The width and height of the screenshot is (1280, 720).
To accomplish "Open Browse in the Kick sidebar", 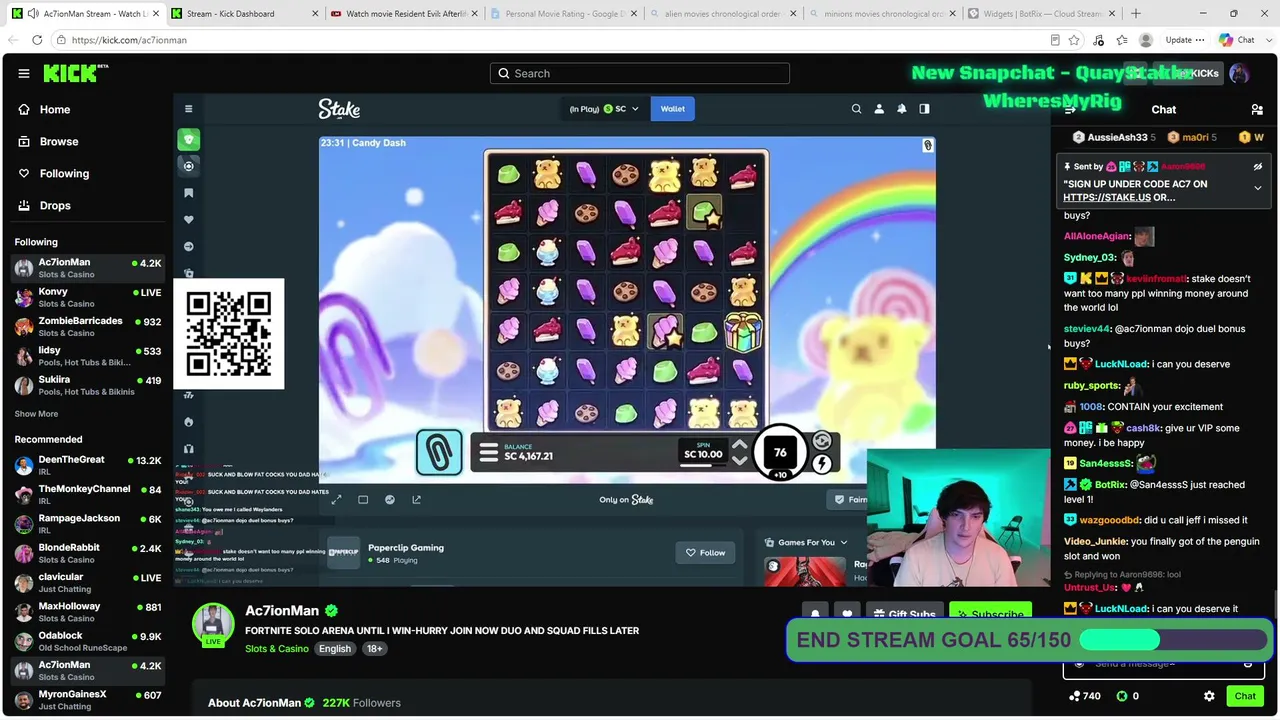I will (x=59, y=141).
